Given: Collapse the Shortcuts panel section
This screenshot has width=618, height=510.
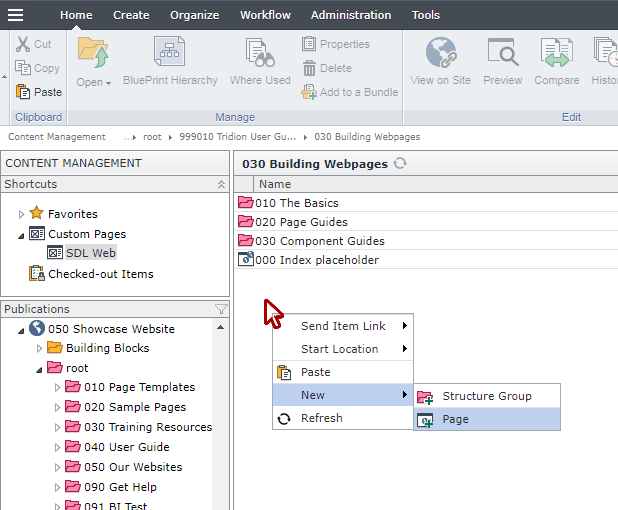Looking at the screenshot, I should point(221,184).
